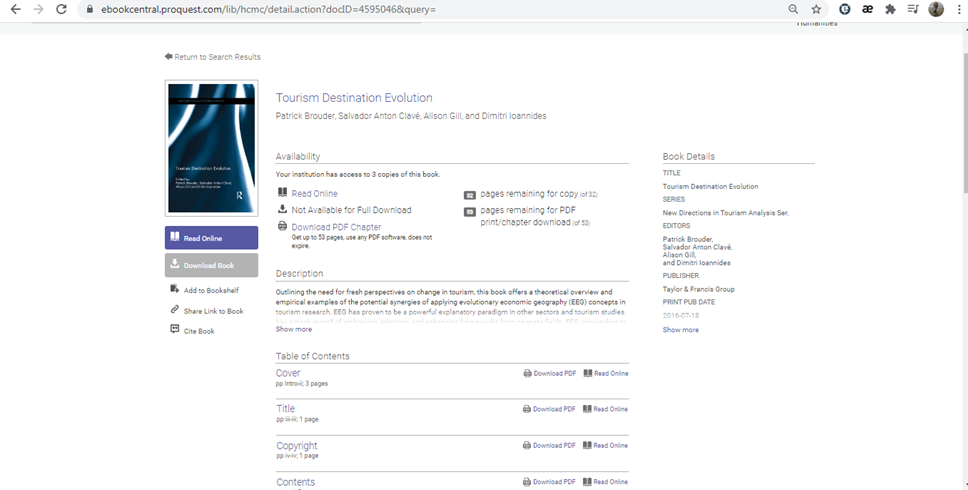
Task: Click the chain icon beside Share Link
Action: point(175,309)
